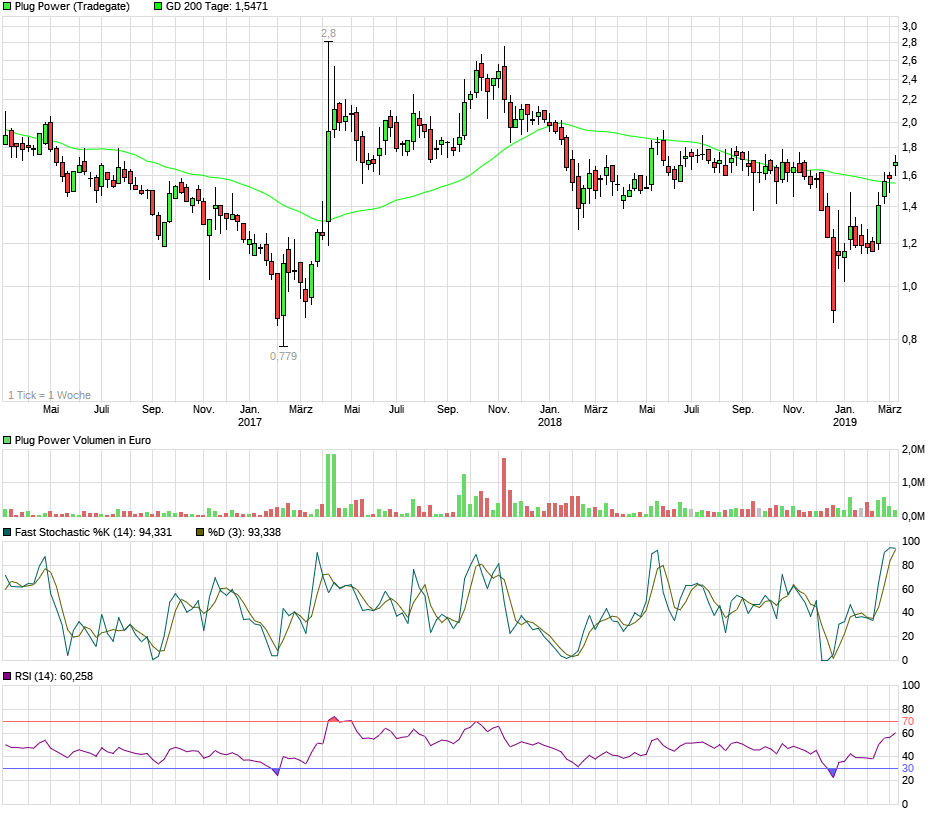Click the 0,779 low price annotation

click(x=283, y=356)
